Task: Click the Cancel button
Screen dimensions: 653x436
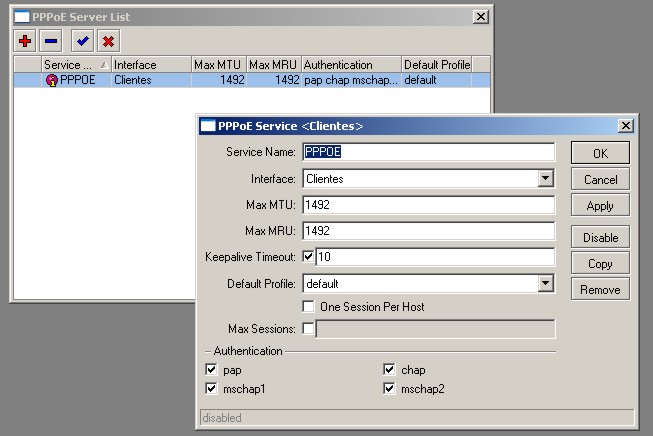Action: [x=600, y=179]
